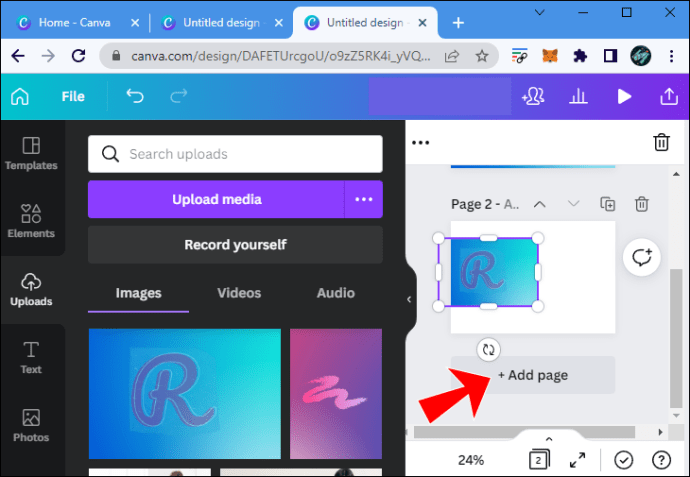Undo the last action

click(x=135, y=96)
